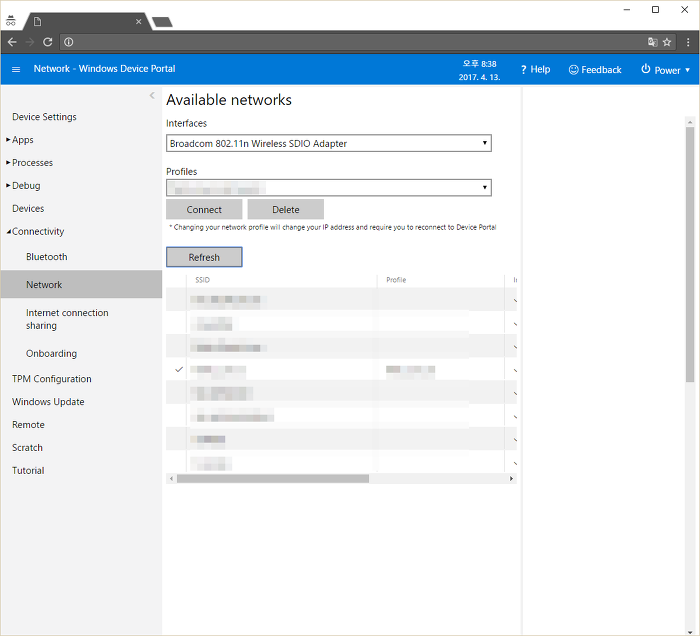Sort networks by Profile column
The image size is (700, 636).
point(396,280)
